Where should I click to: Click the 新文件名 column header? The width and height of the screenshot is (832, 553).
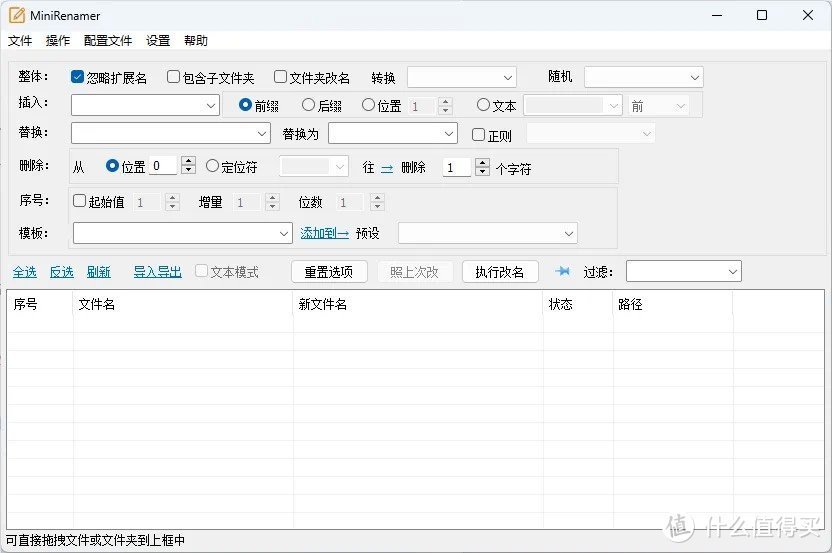tap(418, 304)
